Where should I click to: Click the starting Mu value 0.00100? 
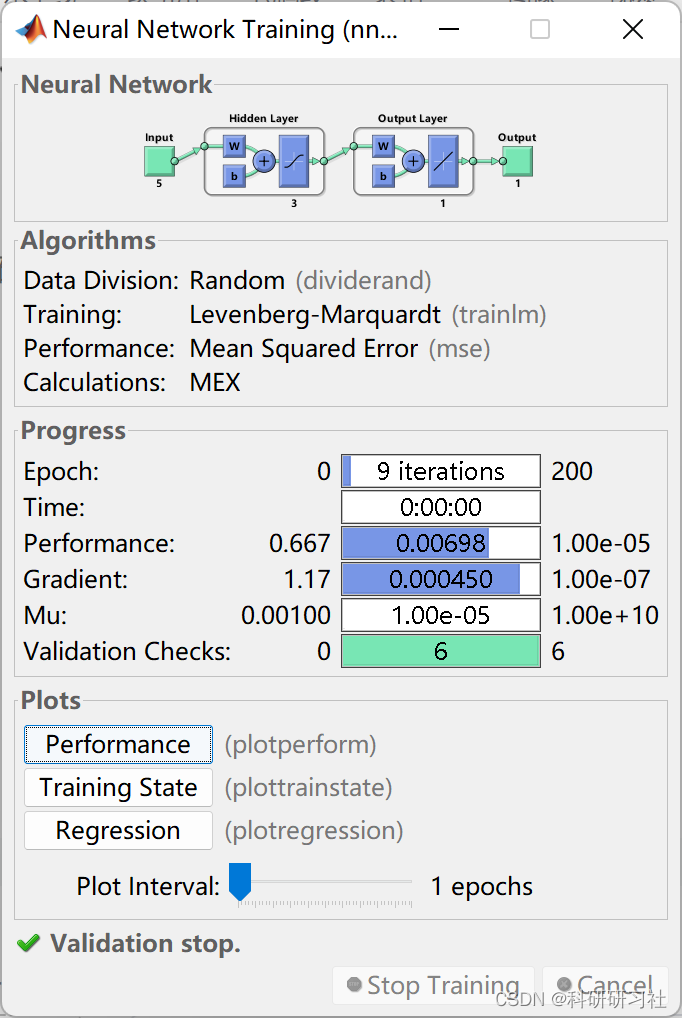pyautogui.click(x=286, y=615)
